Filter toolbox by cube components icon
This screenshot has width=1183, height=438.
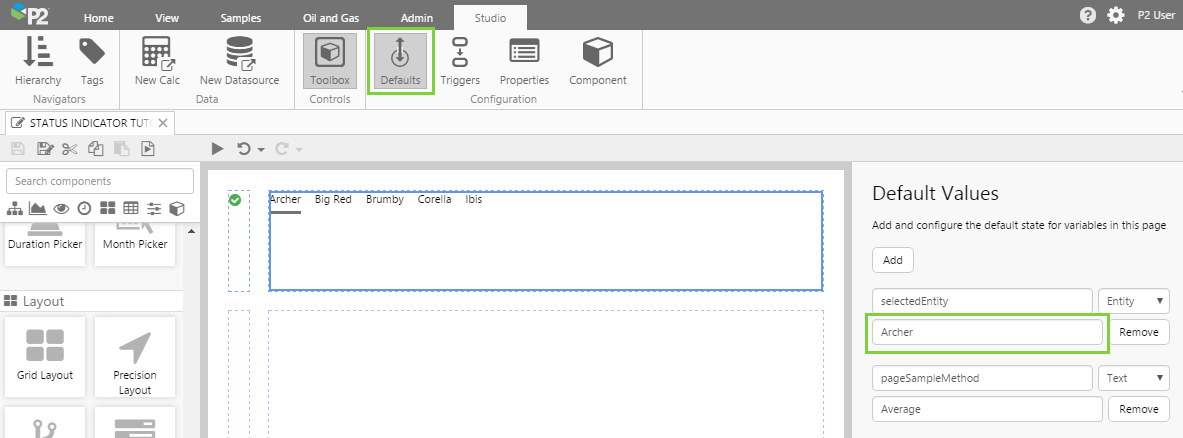click(177, 208)
